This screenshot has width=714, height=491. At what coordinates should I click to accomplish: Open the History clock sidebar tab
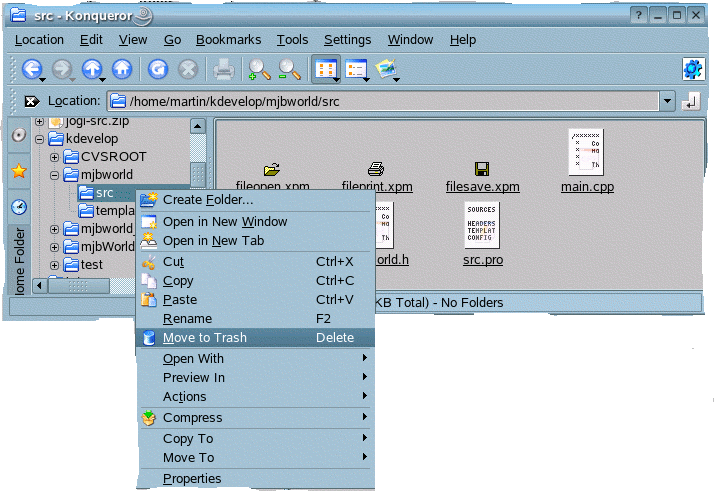click(18, 207)
